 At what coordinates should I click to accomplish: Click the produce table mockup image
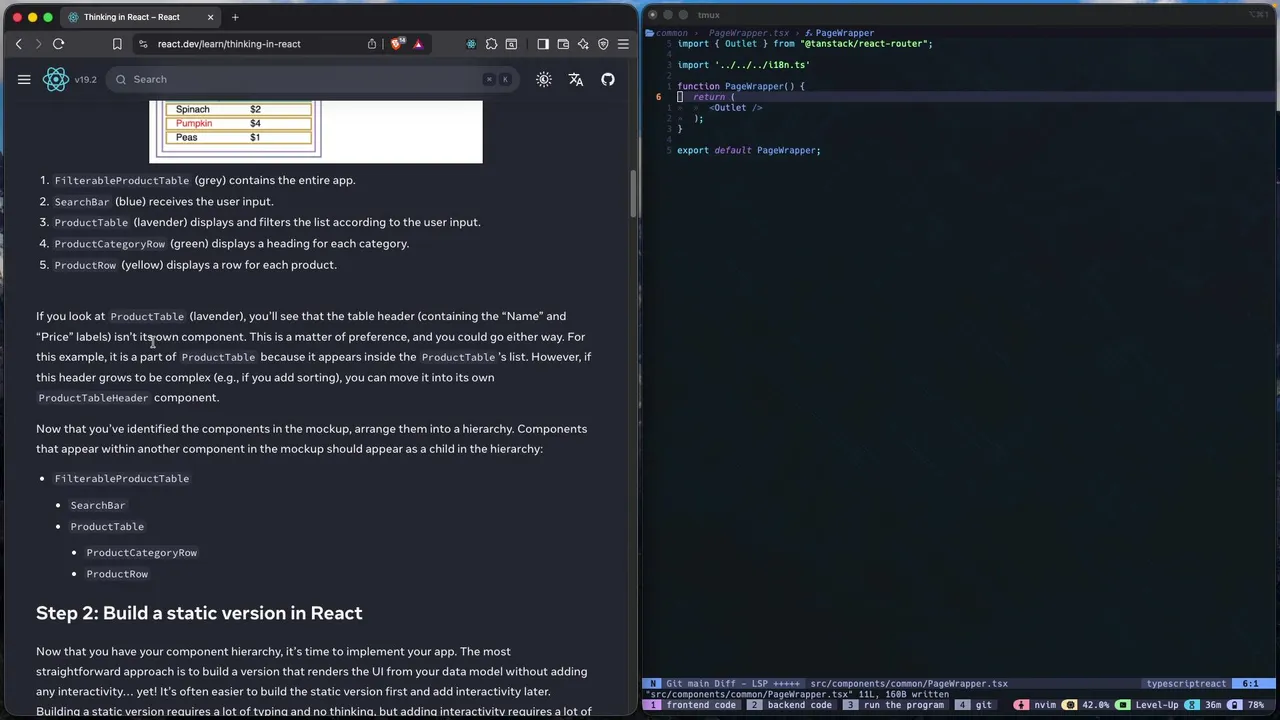click(x=316, y=131)
